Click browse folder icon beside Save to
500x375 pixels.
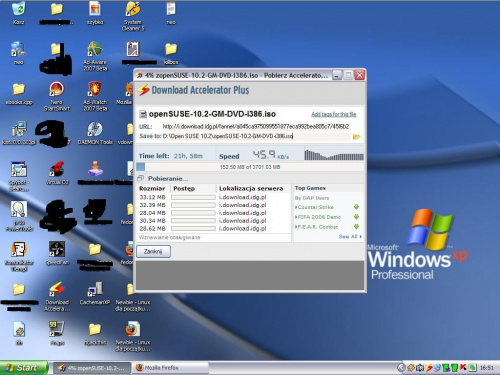pyautogui.click(x=357, y=136)
